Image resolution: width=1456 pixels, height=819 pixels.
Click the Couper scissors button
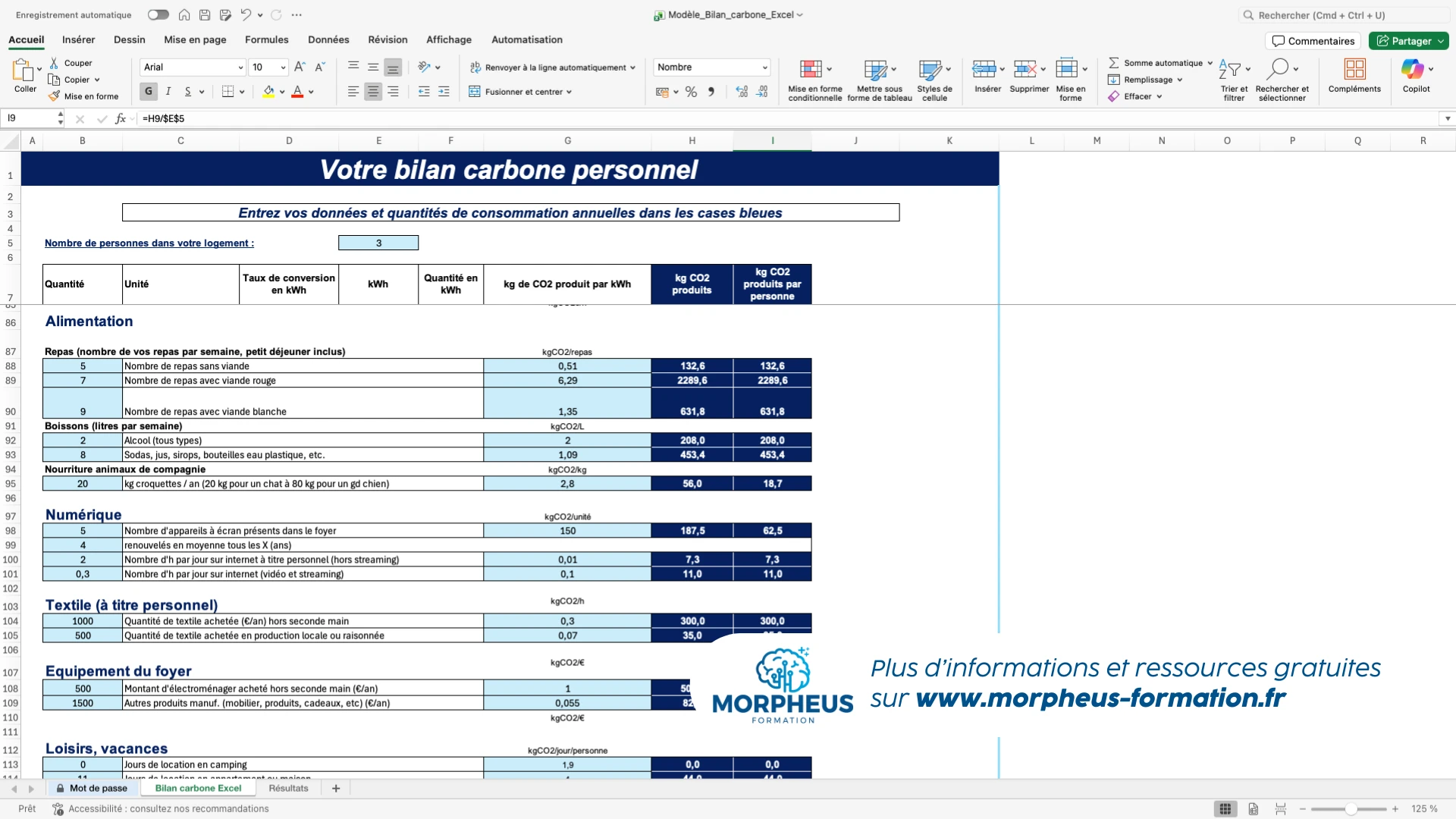tap(71, 63)
